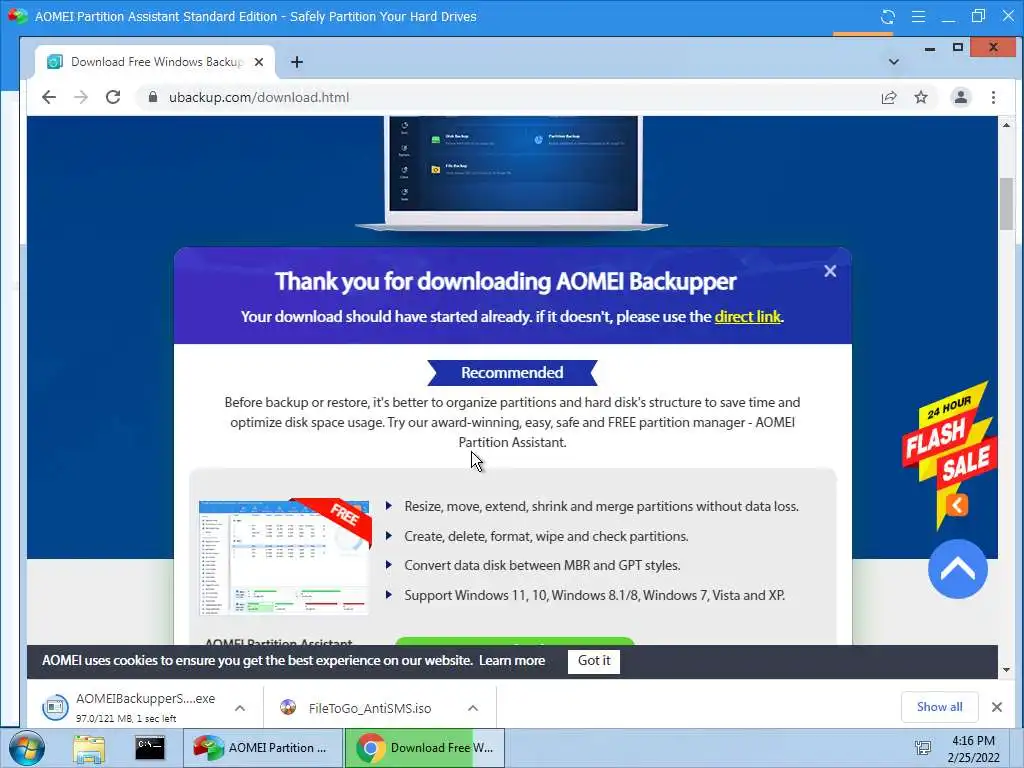This screenshot has height=768, width=1024.
Task: Switch to AOMEI Partition taskbar window
Action: click(x=263, y=748)
